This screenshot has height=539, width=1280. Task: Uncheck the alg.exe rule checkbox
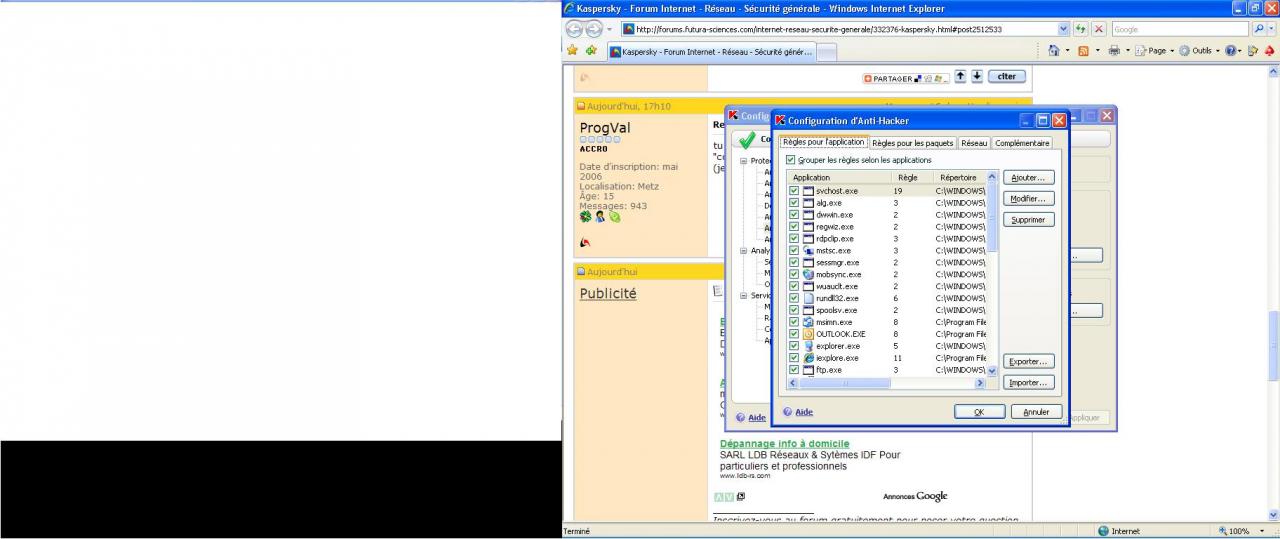pyautogui.click(x=794, y=202)
